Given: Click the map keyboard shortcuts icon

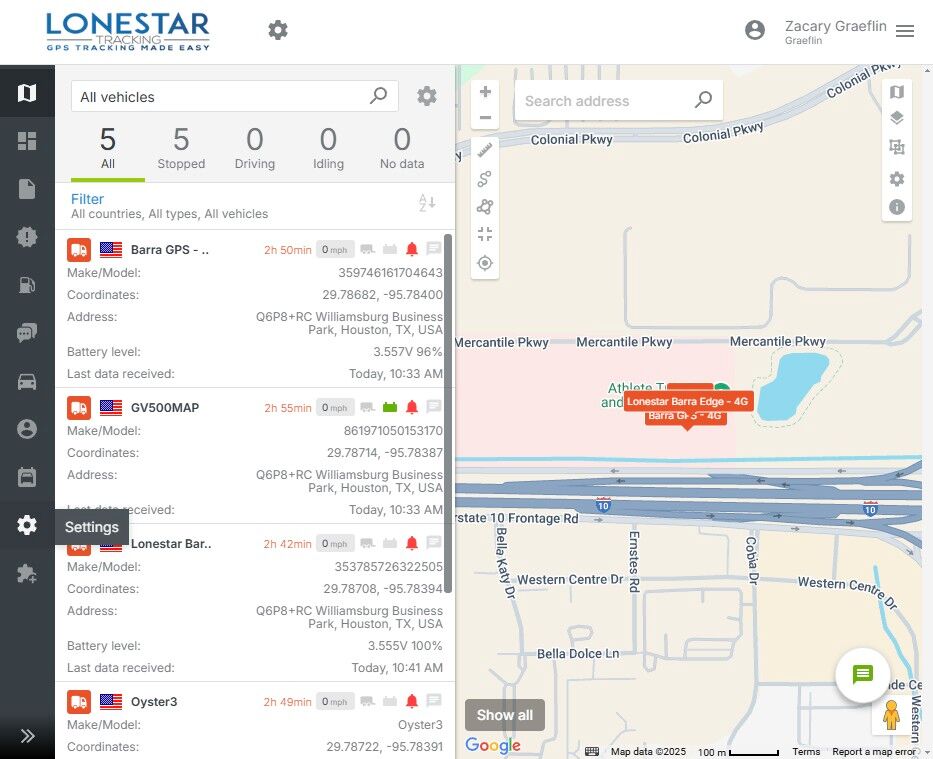Looking at the screenshot, I should (x=592, y=751).
